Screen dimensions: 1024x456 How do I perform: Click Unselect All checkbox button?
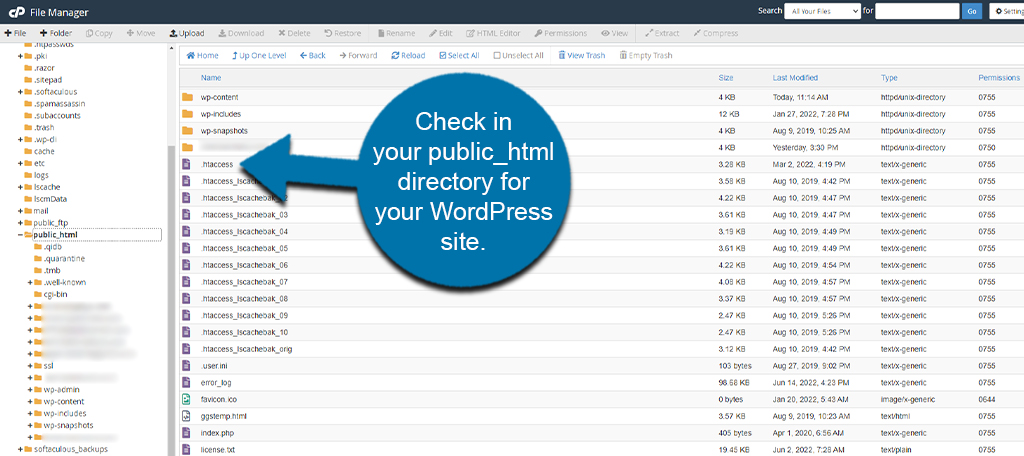click(519, 56)
